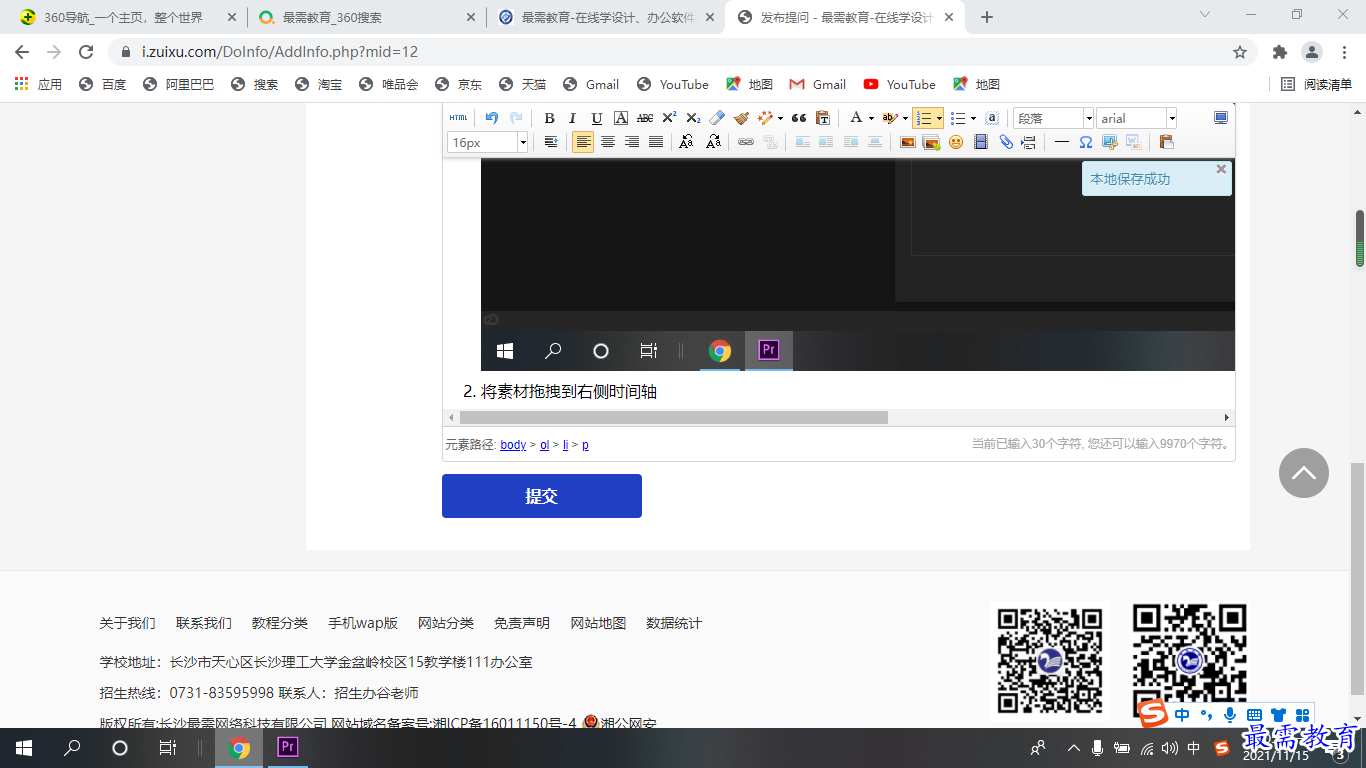
Task: Click ol in element path
Action: (545, 445)
